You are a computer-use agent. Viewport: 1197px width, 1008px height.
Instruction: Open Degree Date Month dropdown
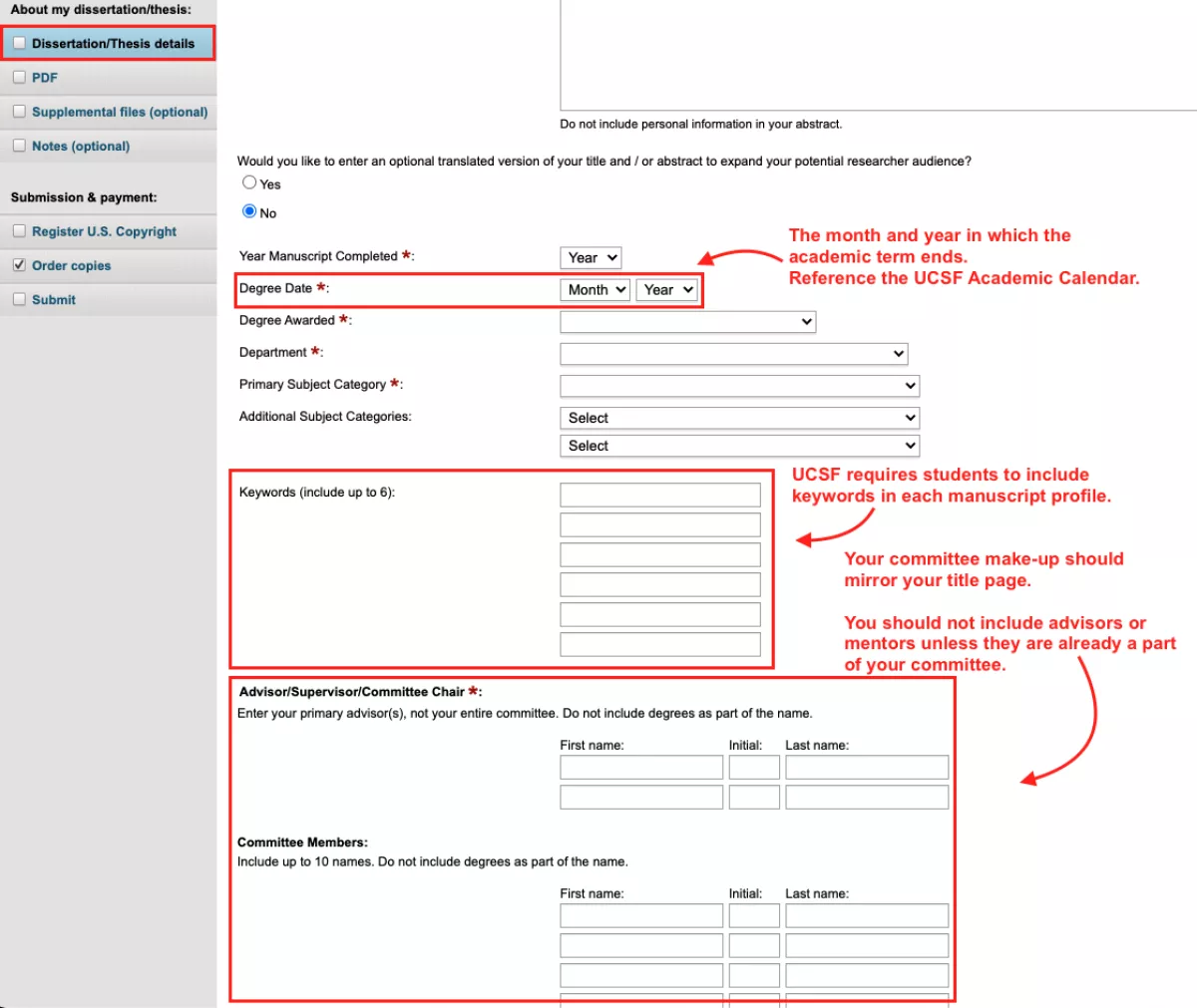pyautogui.click(x=595, y=289)
